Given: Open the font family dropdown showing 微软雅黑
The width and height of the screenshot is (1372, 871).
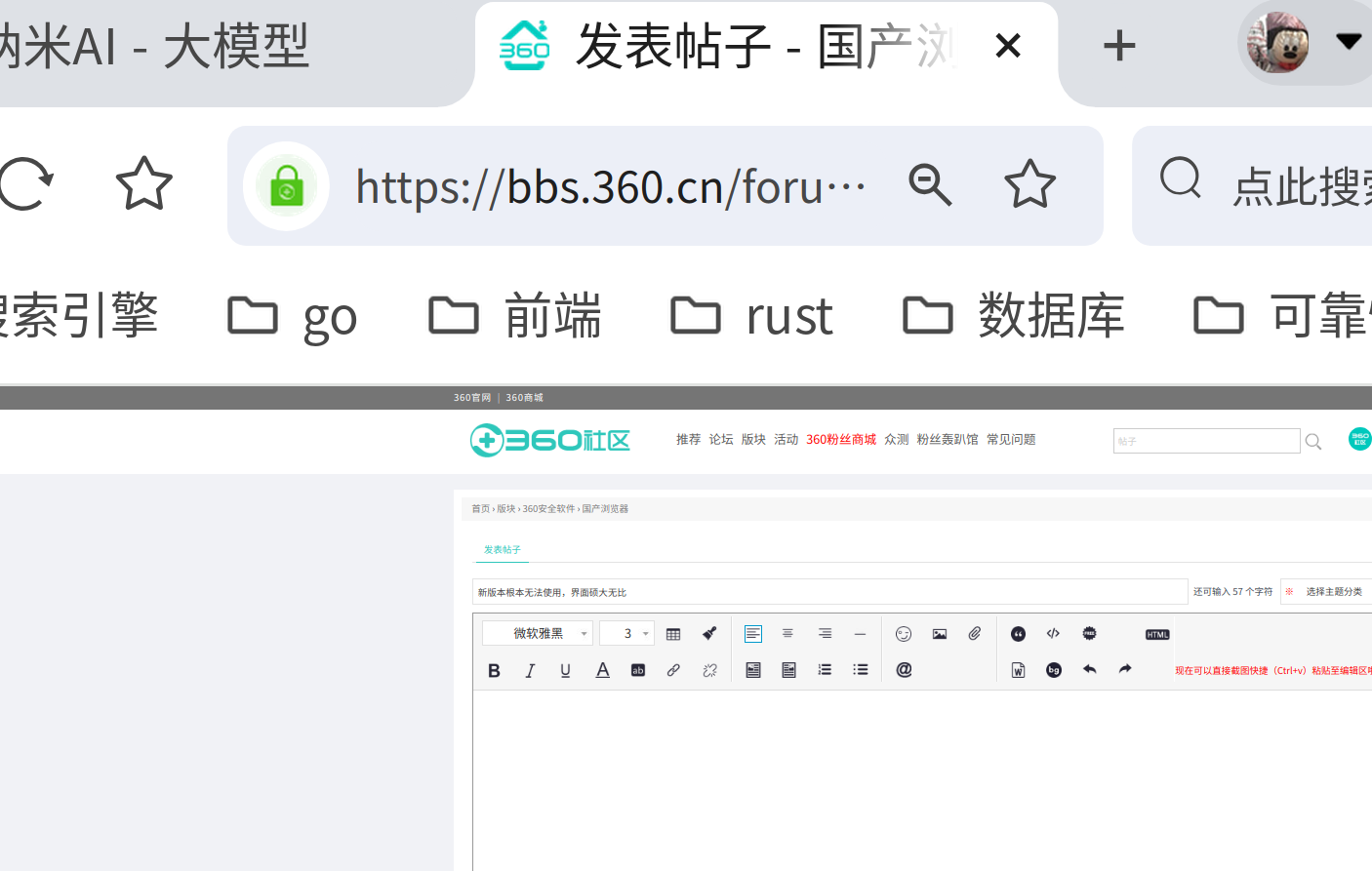Looking at the screenshot, I should 537,633.
